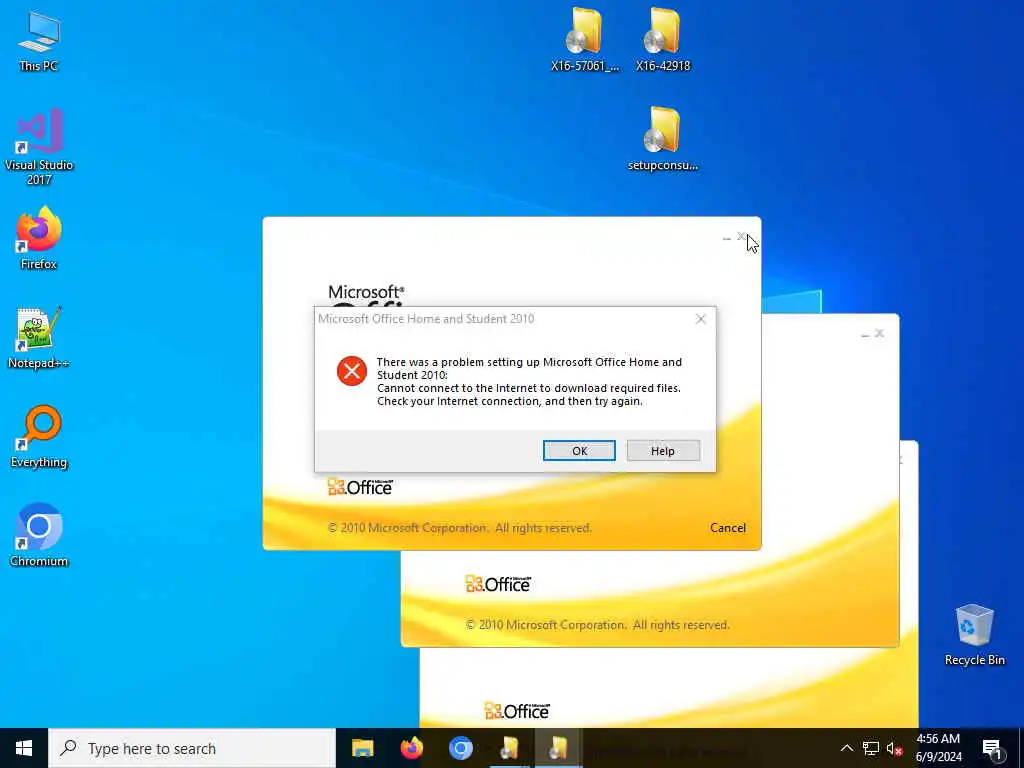Click Cancel on the front Office setup window
The height and width of the screenshot is (768, 1024).
[728, 528]
